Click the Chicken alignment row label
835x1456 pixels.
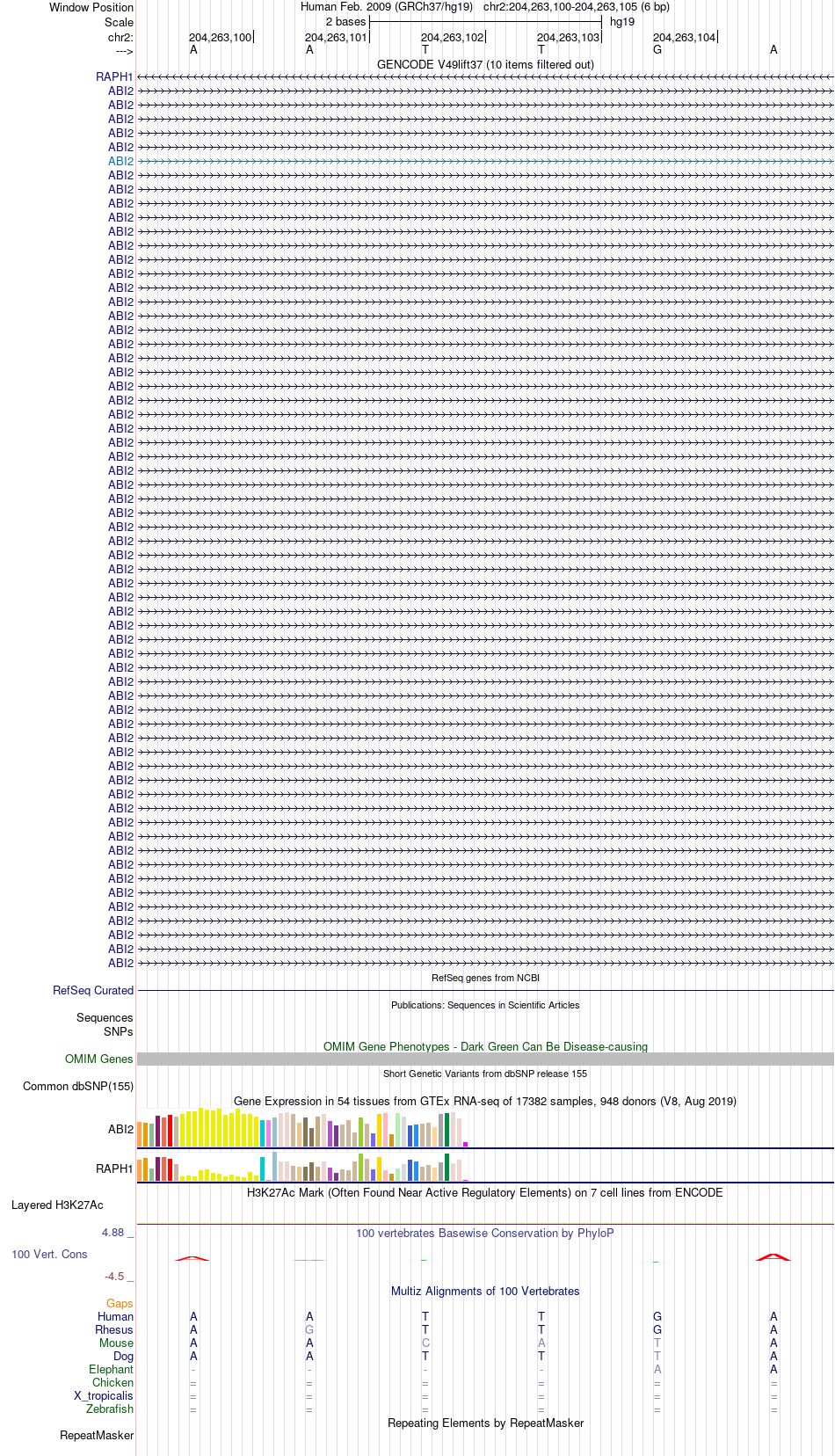coord(113,1383)
